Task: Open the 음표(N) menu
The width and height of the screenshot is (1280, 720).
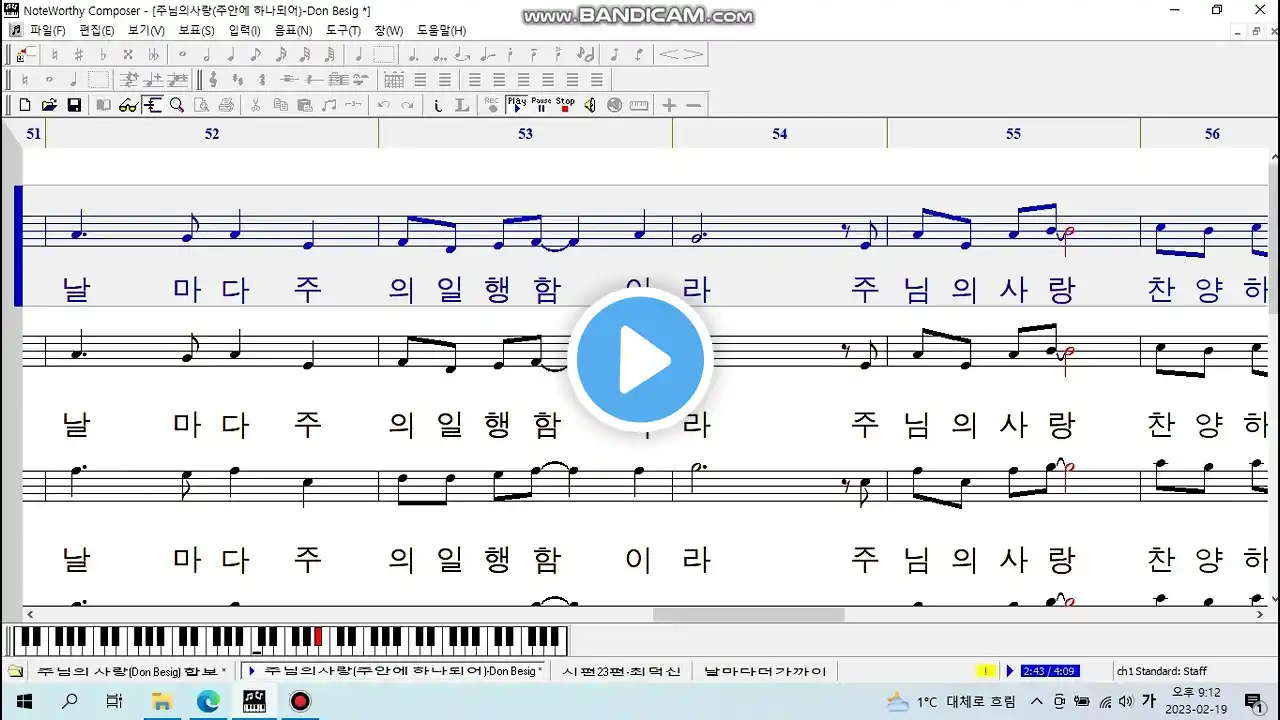Action: (x=293, y=31)
